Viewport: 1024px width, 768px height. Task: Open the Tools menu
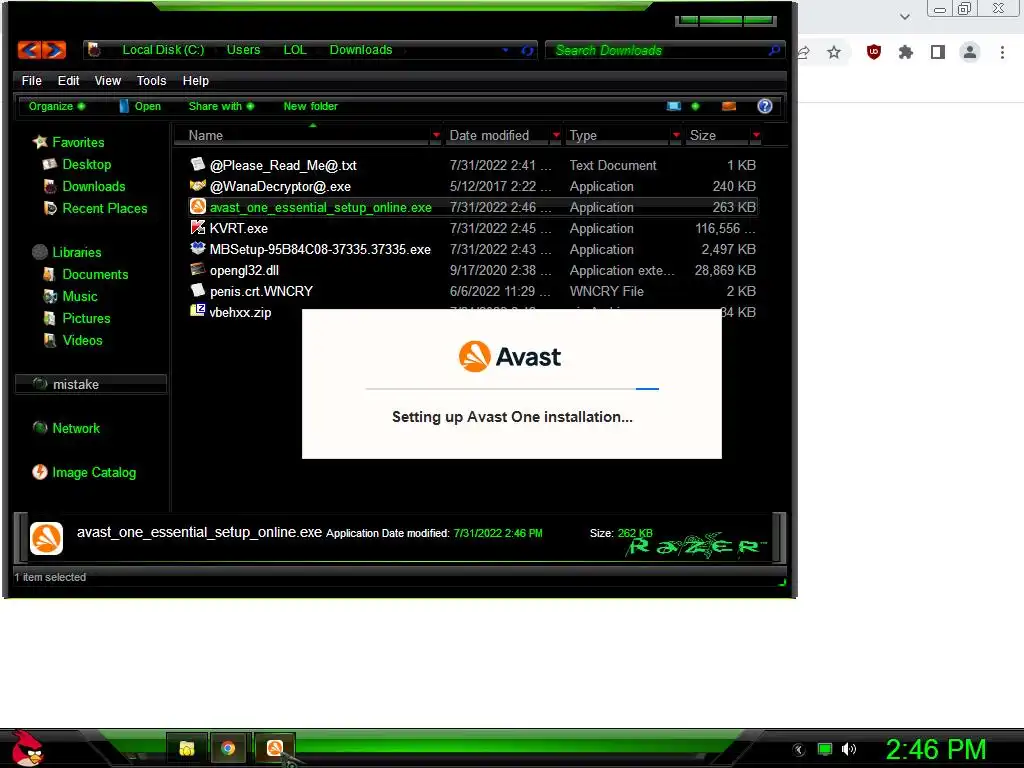tap(152, 81)
